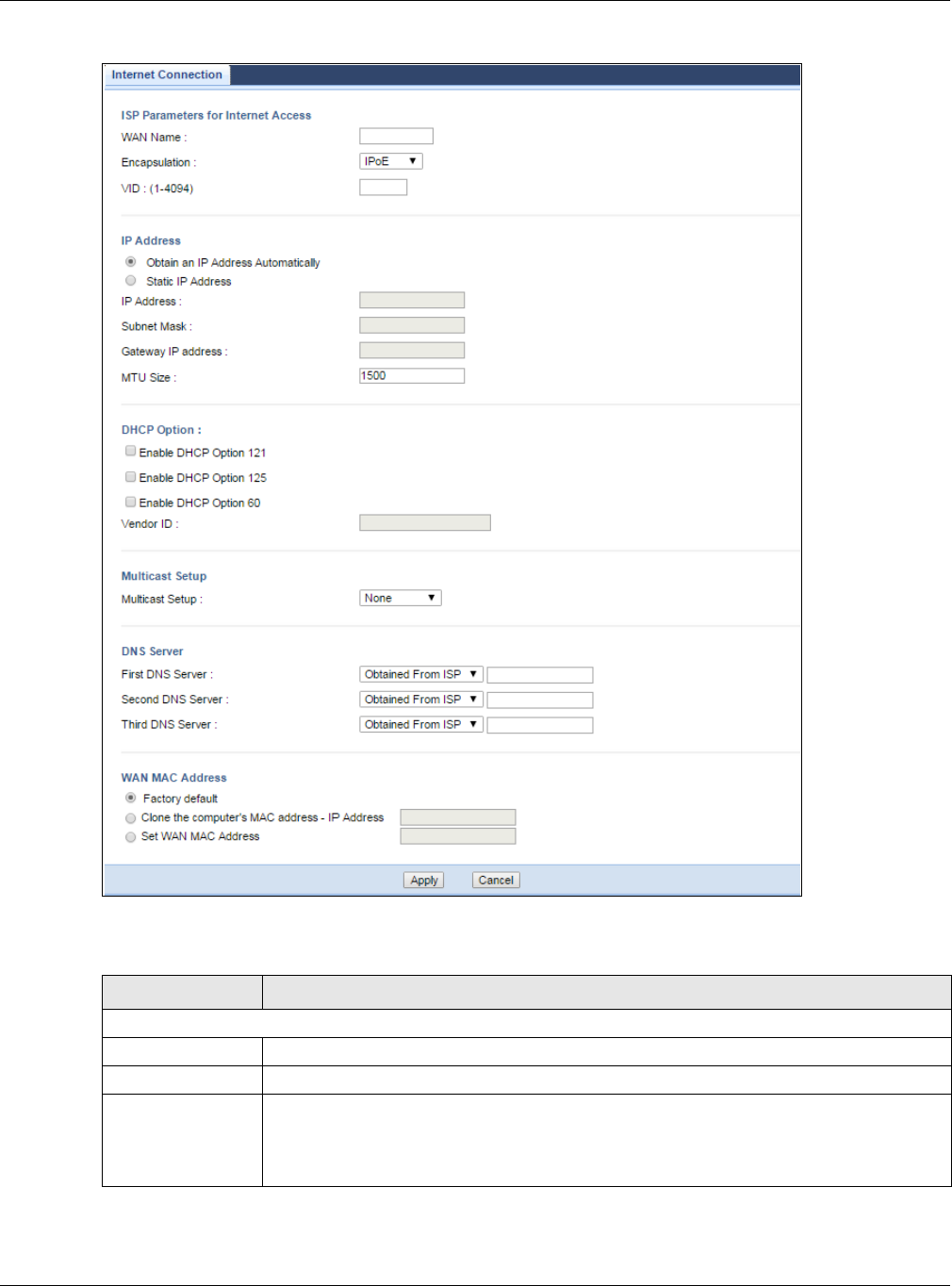
Task: Click the ISP Parameters for Internet Access heading
Action: point(216,115)
